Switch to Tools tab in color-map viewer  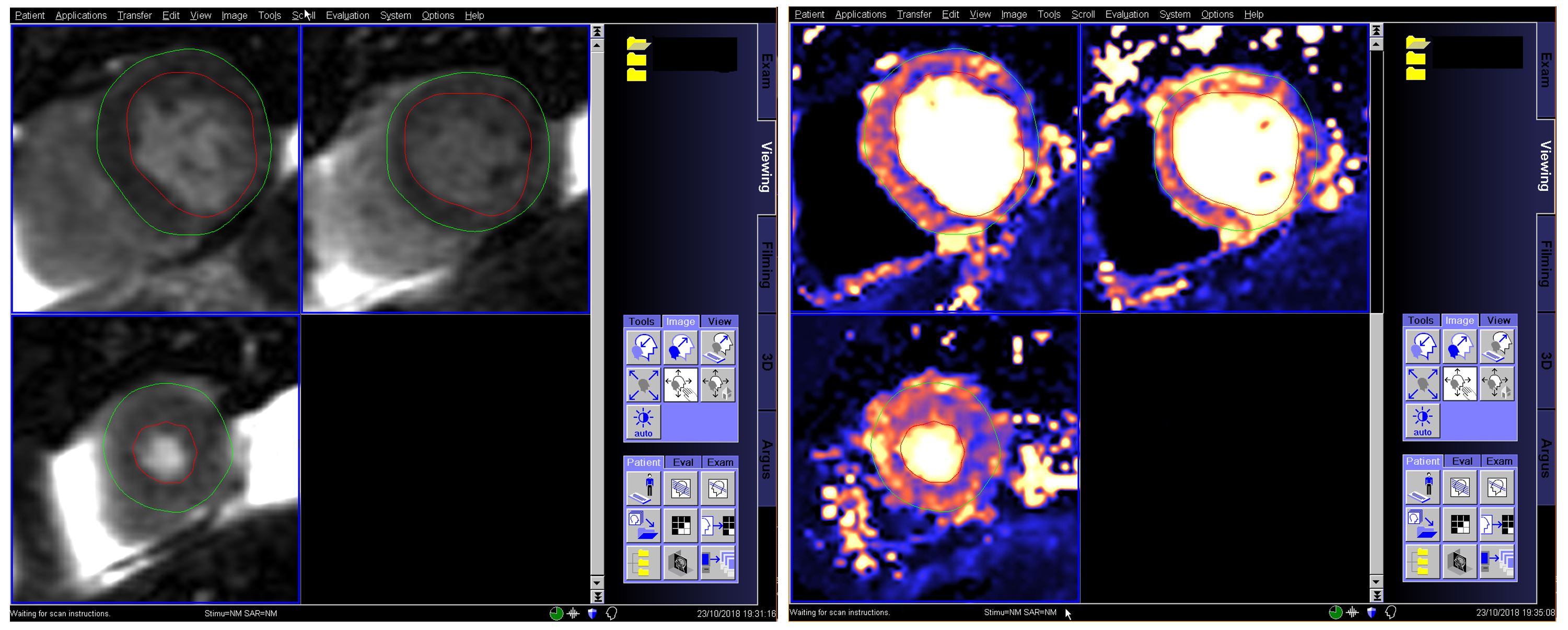(1420, 320)
